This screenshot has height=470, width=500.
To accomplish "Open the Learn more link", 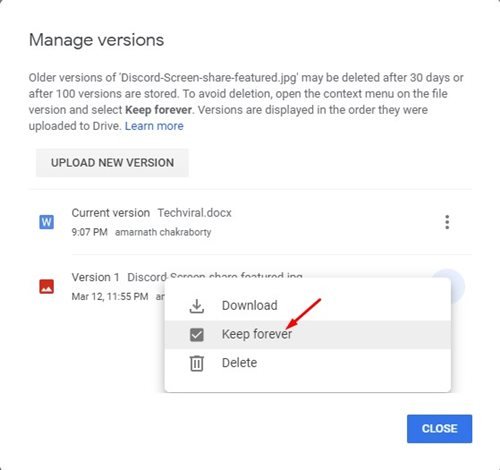I will tap(154, 126).
